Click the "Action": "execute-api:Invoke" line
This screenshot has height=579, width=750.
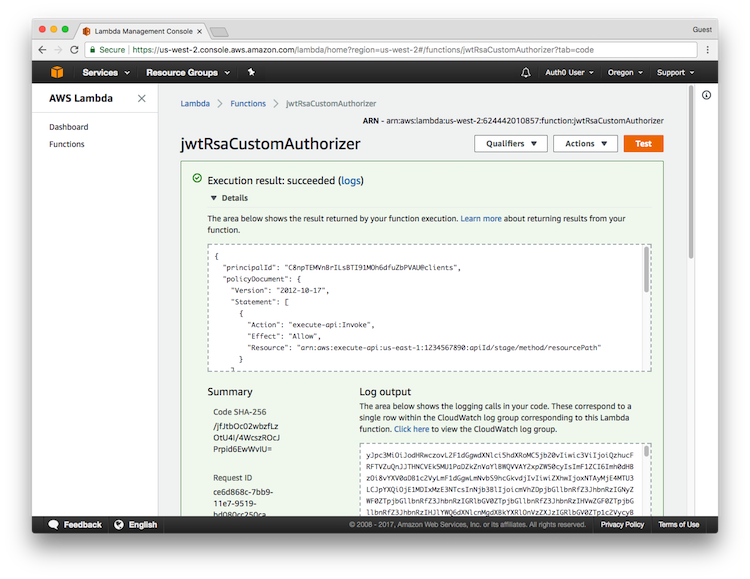coord(310,325)
